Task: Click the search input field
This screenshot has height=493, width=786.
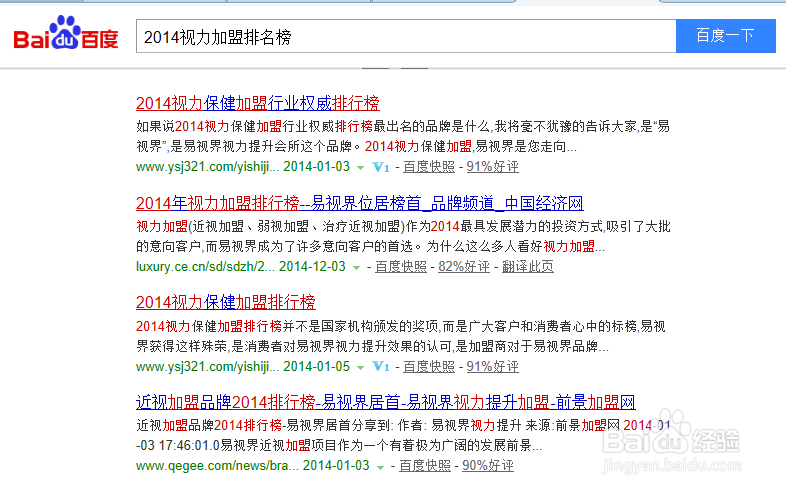Action: 406,36
